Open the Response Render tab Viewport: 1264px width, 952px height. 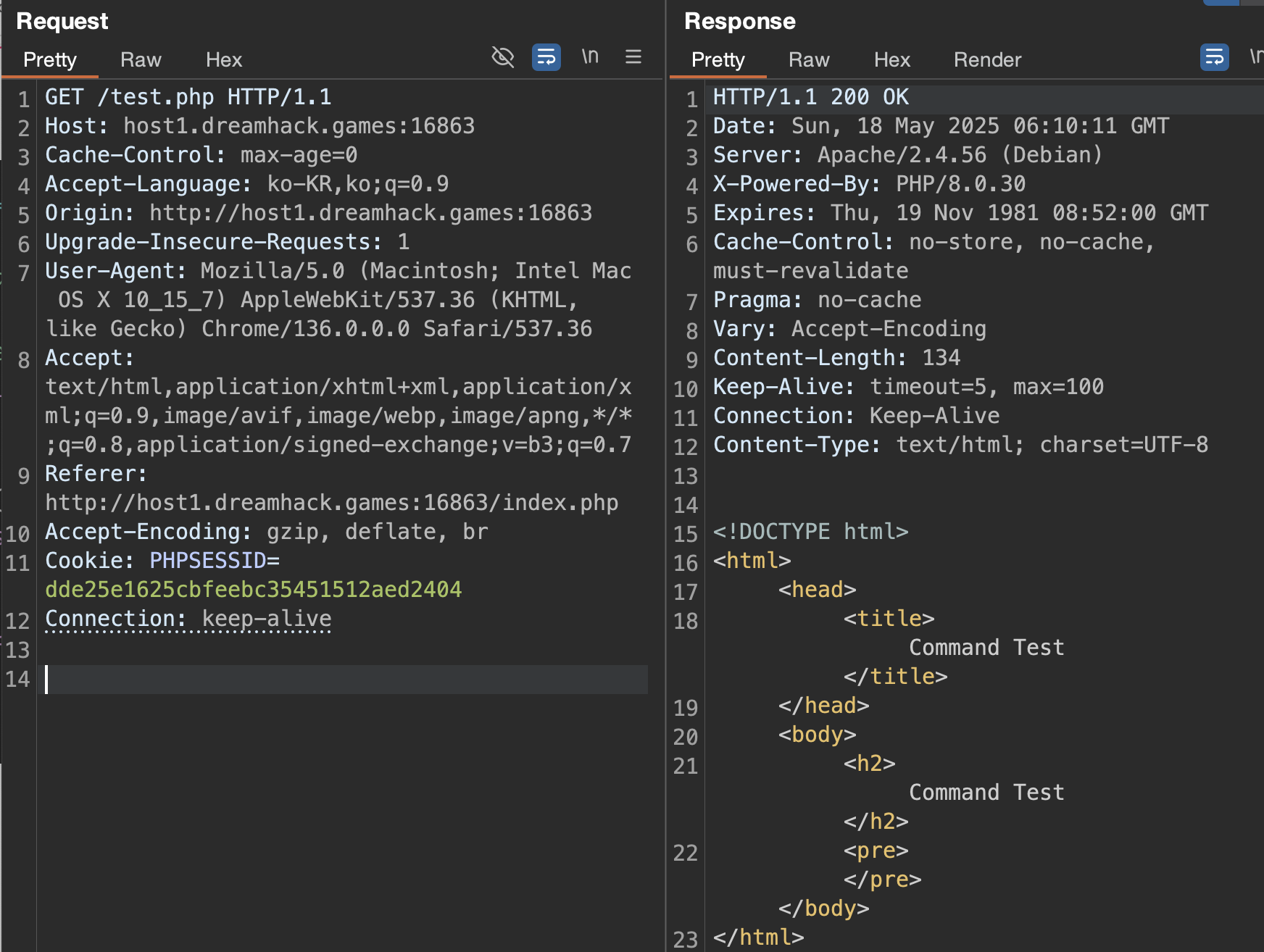986,59
